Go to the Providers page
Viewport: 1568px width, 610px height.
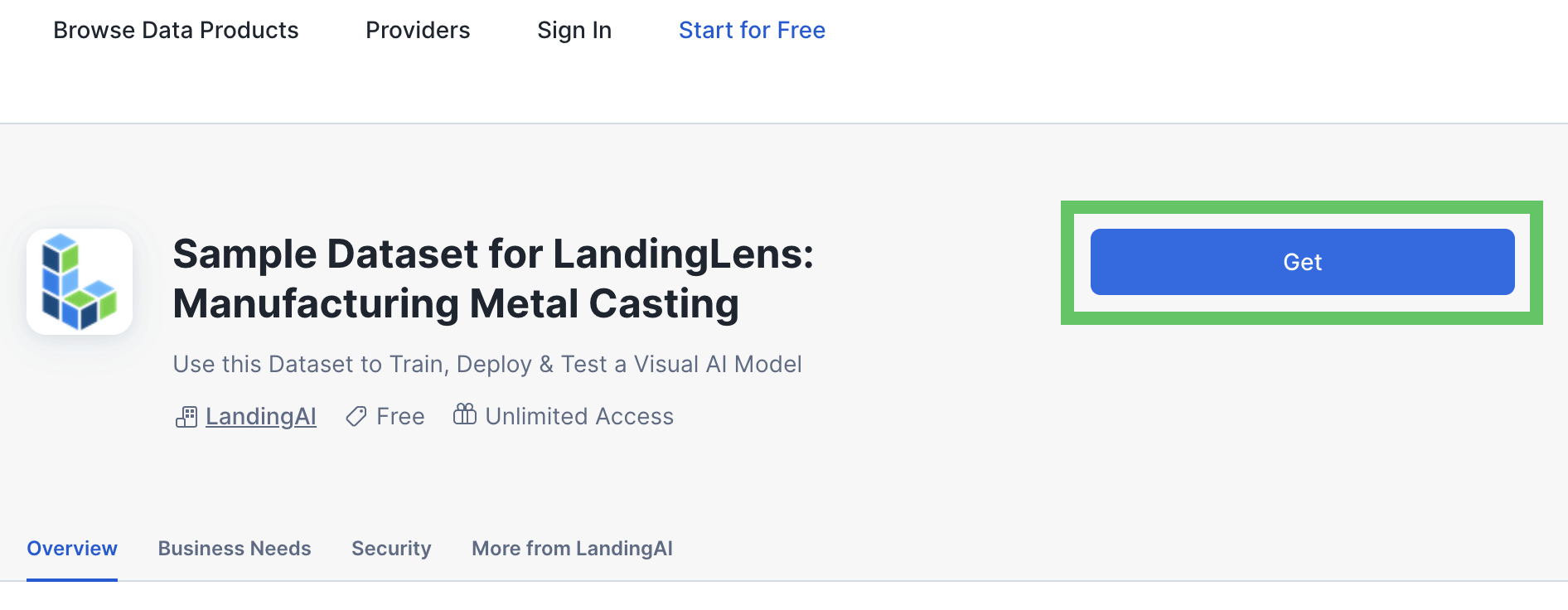click(418, 30)
